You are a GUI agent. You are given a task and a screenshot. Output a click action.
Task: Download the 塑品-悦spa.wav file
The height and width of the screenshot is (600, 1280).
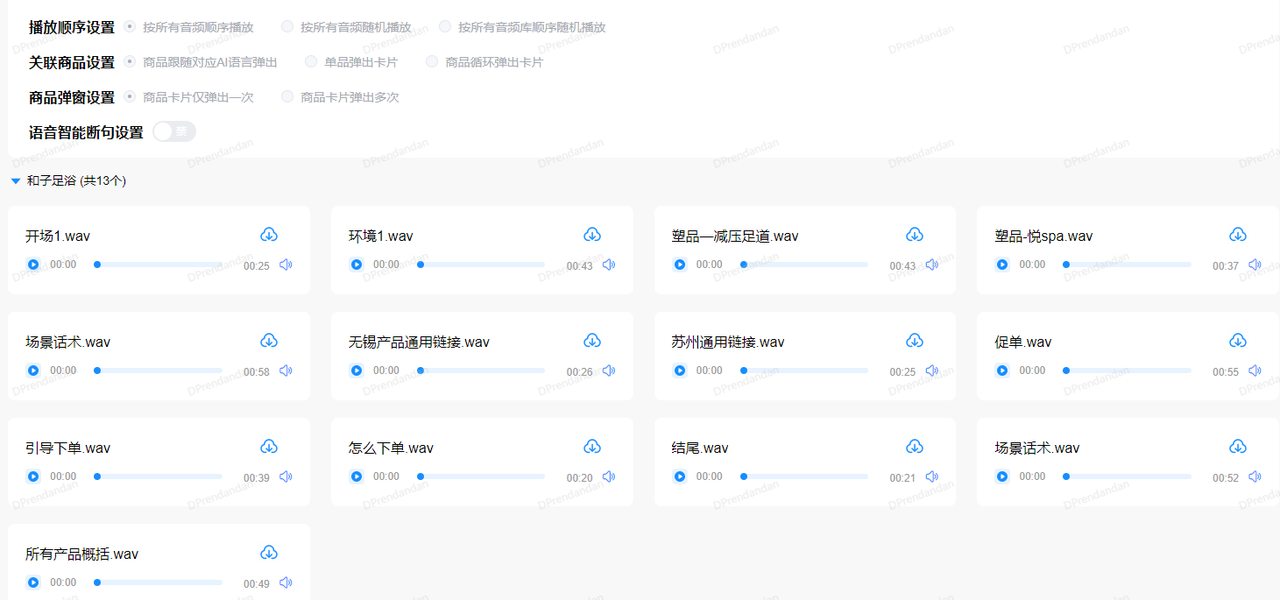[1237, 235]
